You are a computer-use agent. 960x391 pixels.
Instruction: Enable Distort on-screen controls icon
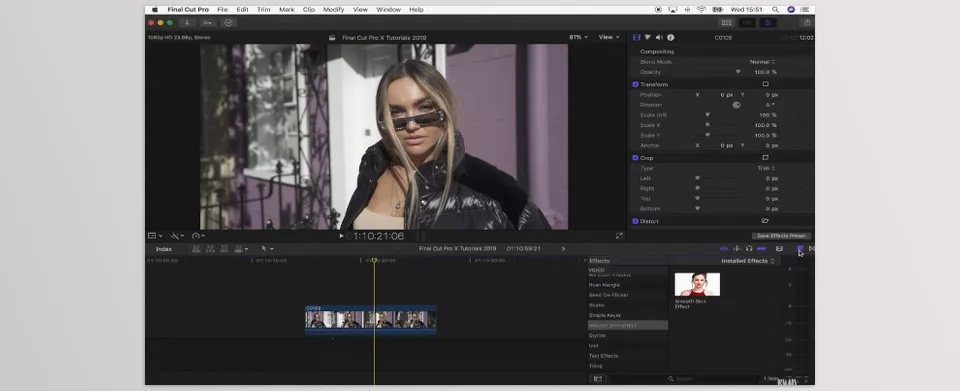coord(765,221)
